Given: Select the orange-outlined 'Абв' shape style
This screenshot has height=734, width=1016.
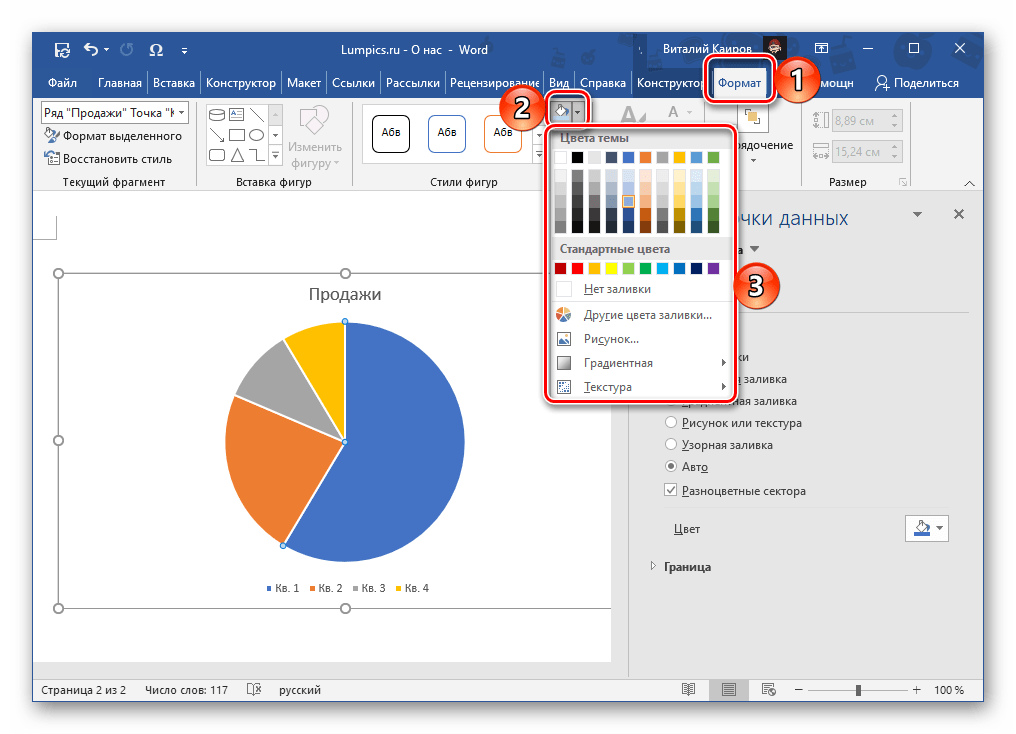Looking at the screenshot, I should pos(503,133).
